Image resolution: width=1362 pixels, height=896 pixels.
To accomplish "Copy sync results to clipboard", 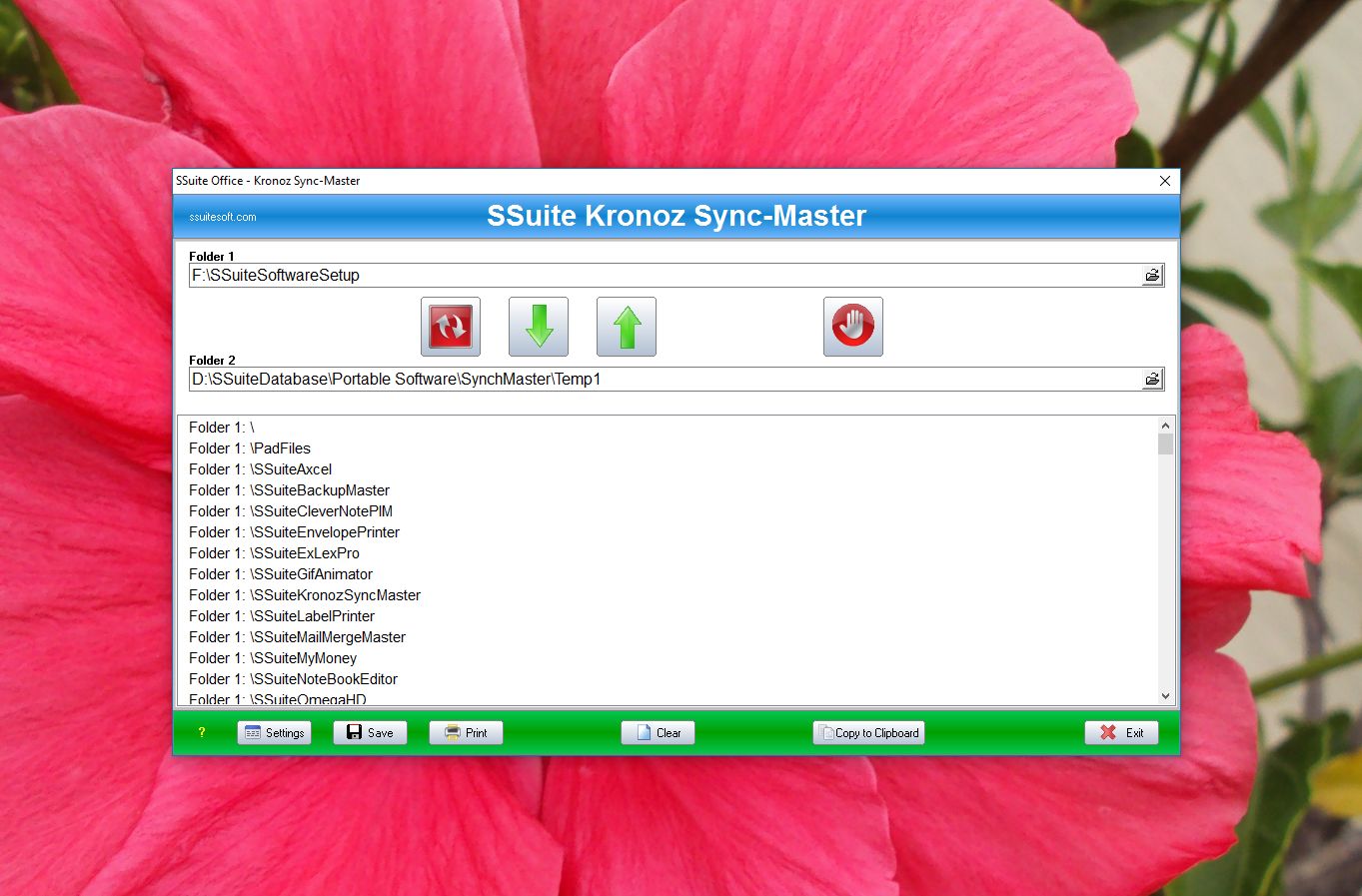I will point(867,732).
